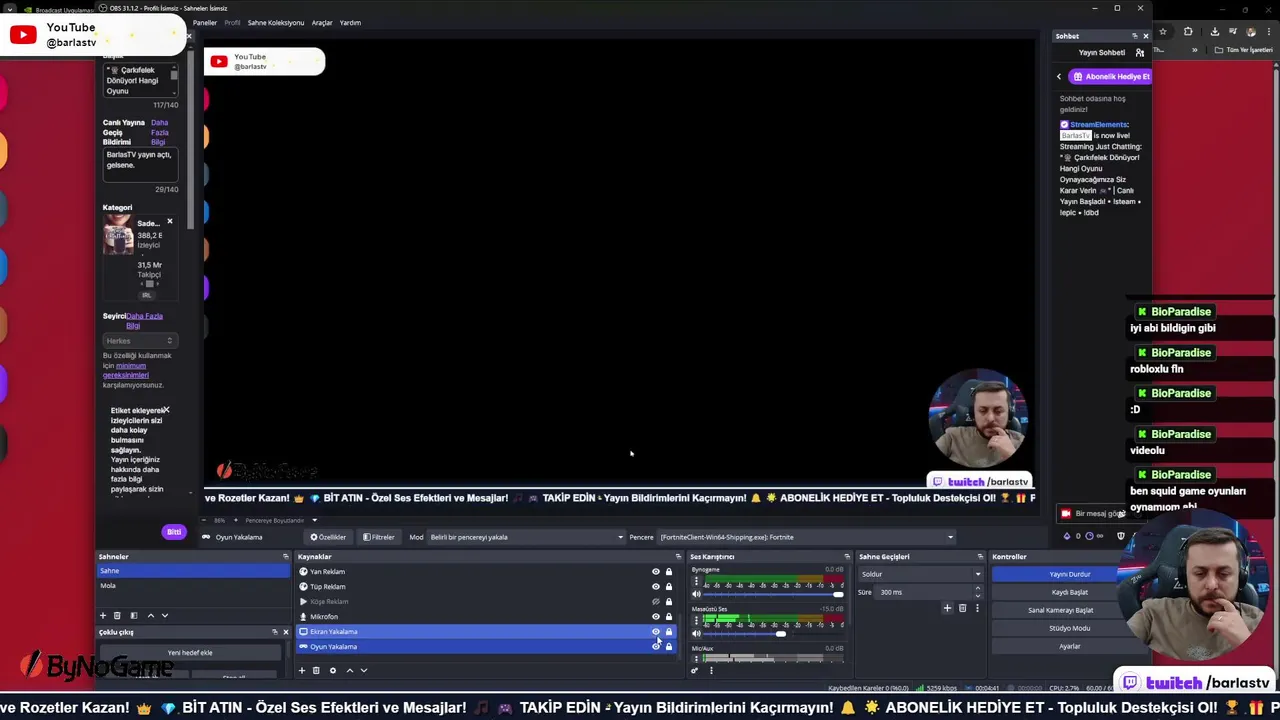Move selected source down in Kaynaklar

(363, 670)
